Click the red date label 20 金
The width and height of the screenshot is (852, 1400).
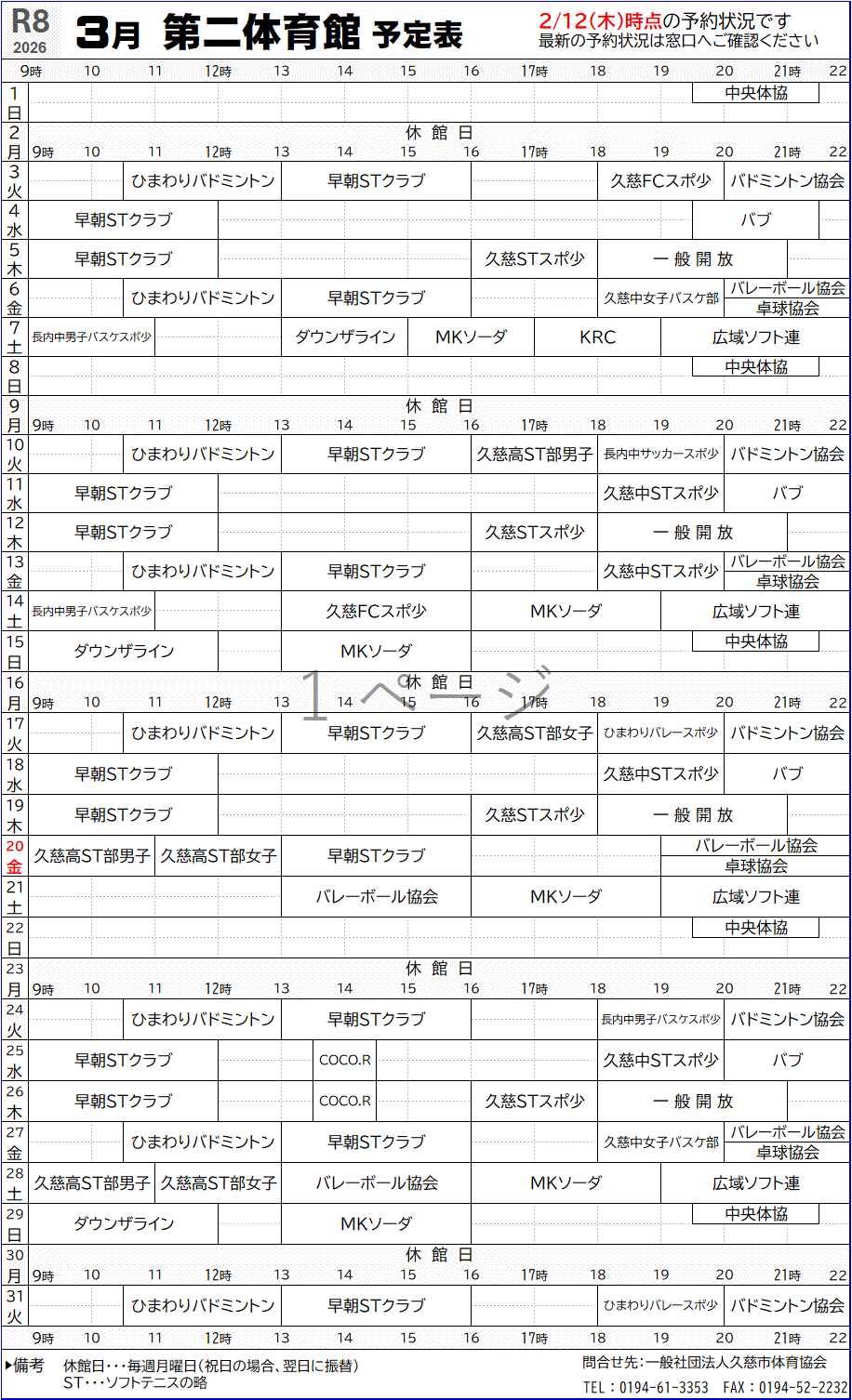point(15,856)
